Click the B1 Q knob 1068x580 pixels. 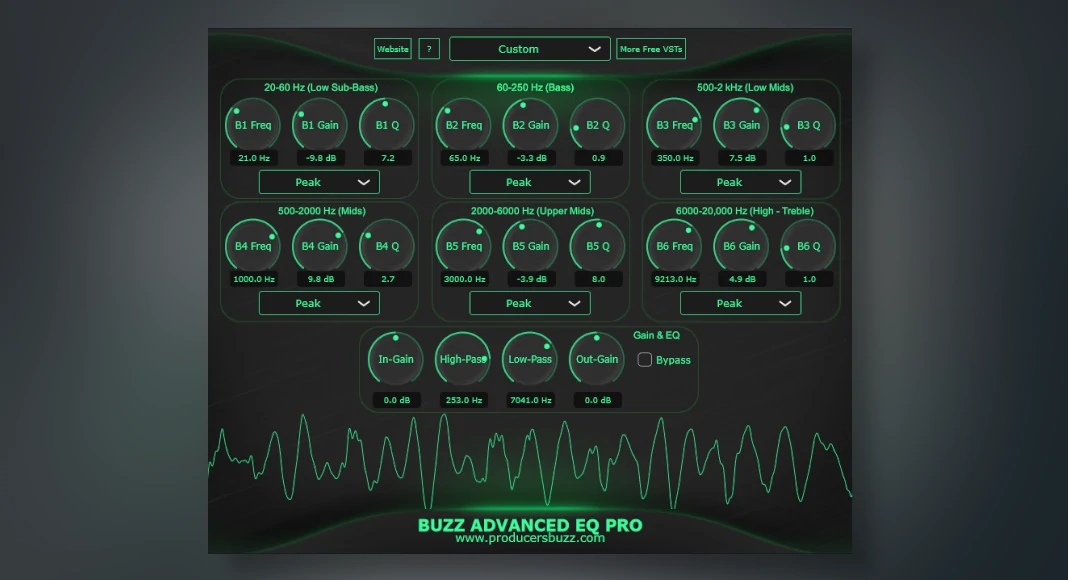pos(387,125)
